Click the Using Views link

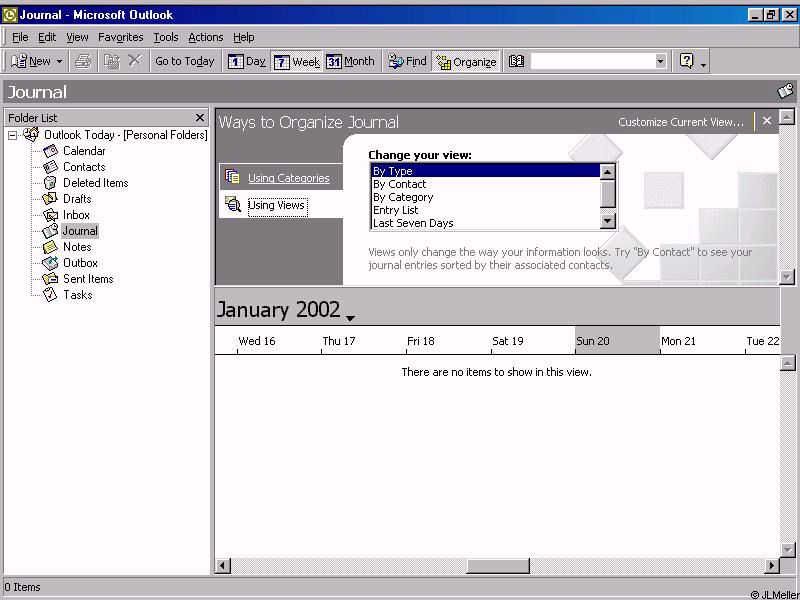(x=278, y=206)
